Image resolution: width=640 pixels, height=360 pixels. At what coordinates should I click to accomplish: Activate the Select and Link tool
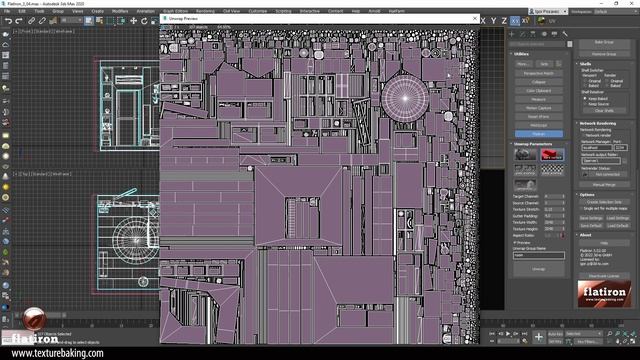(x=31, y=21)
